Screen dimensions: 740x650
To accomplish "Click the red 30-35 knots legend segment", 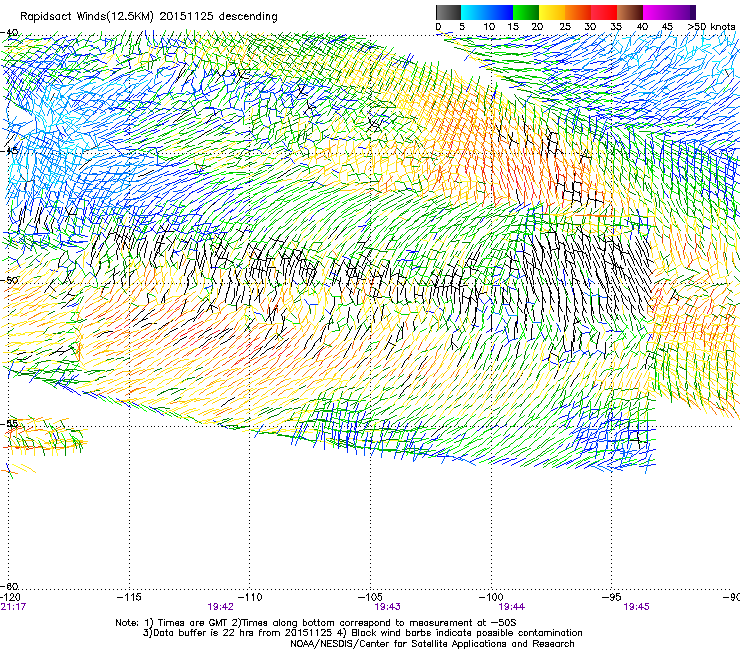I will 604,12.
